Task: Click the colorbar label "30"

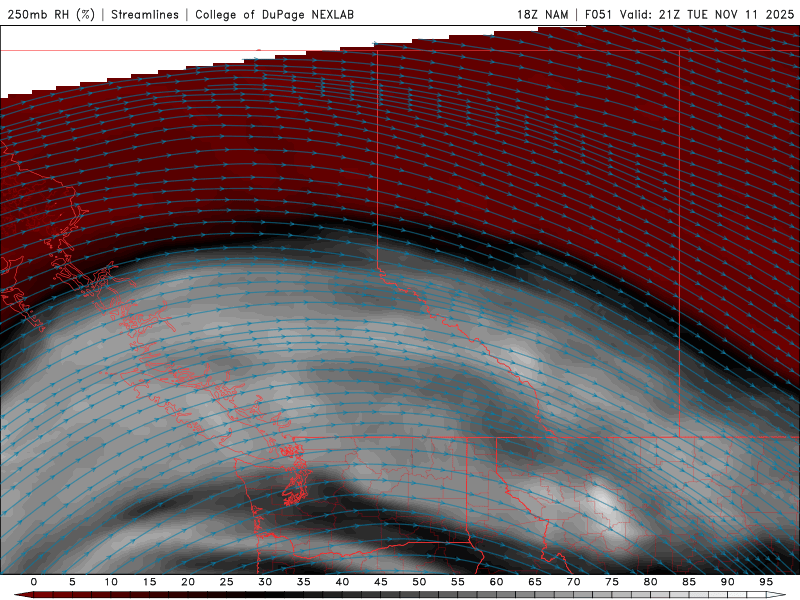Action: (x=265, y=582)
